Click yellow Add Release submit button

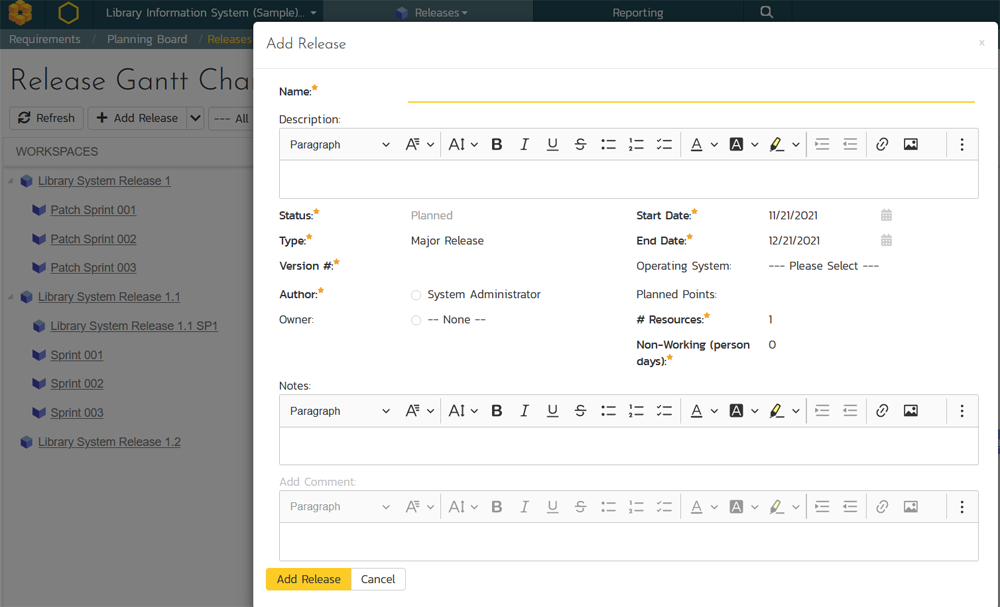click(308, 579)
